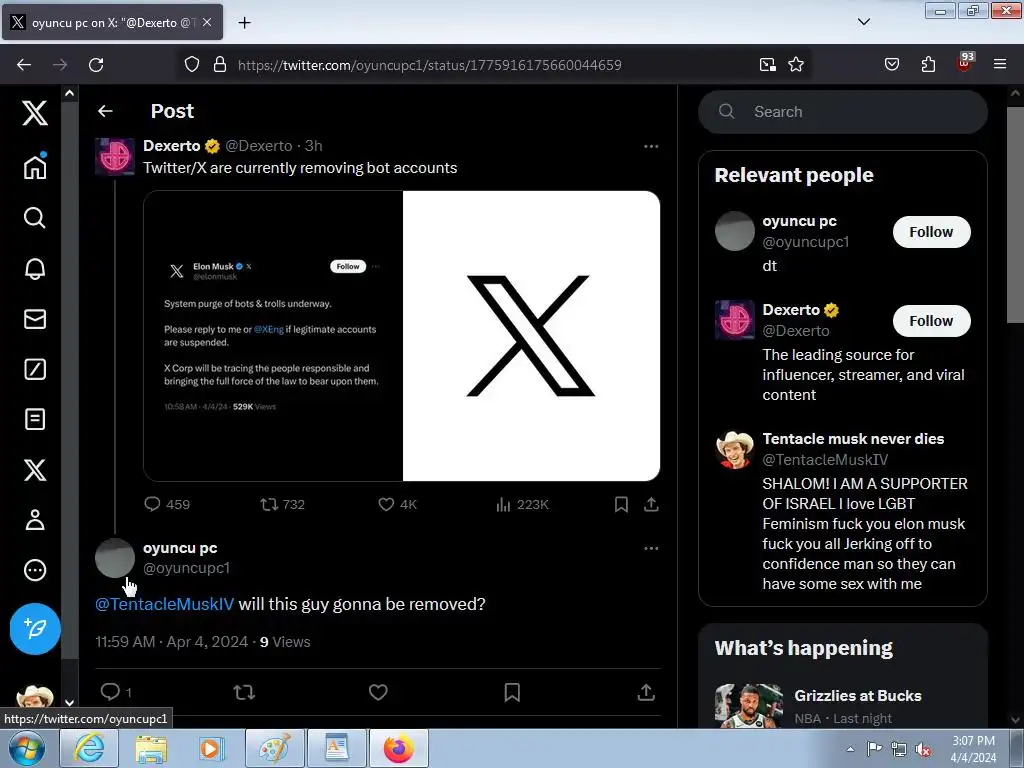Go back using Post header arrow

[x=105, y=111]
